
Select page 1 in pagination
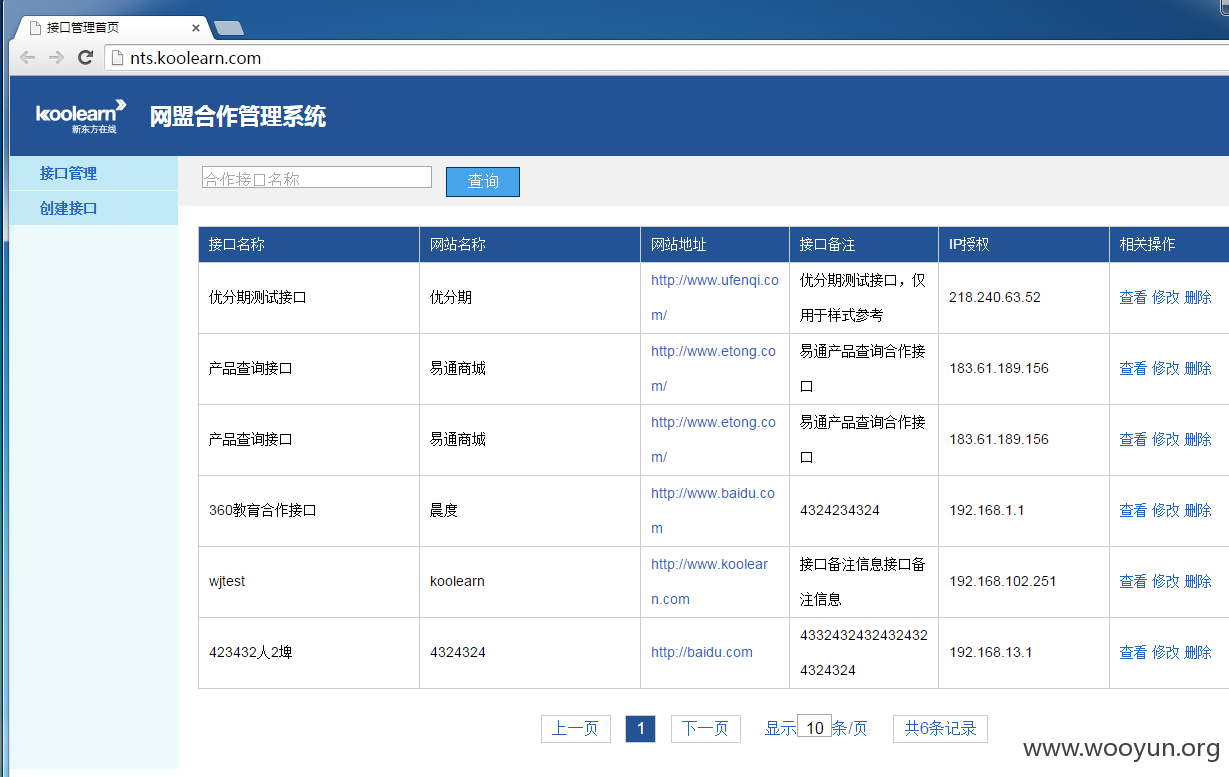pyautogui.click(x=640, y=728)
